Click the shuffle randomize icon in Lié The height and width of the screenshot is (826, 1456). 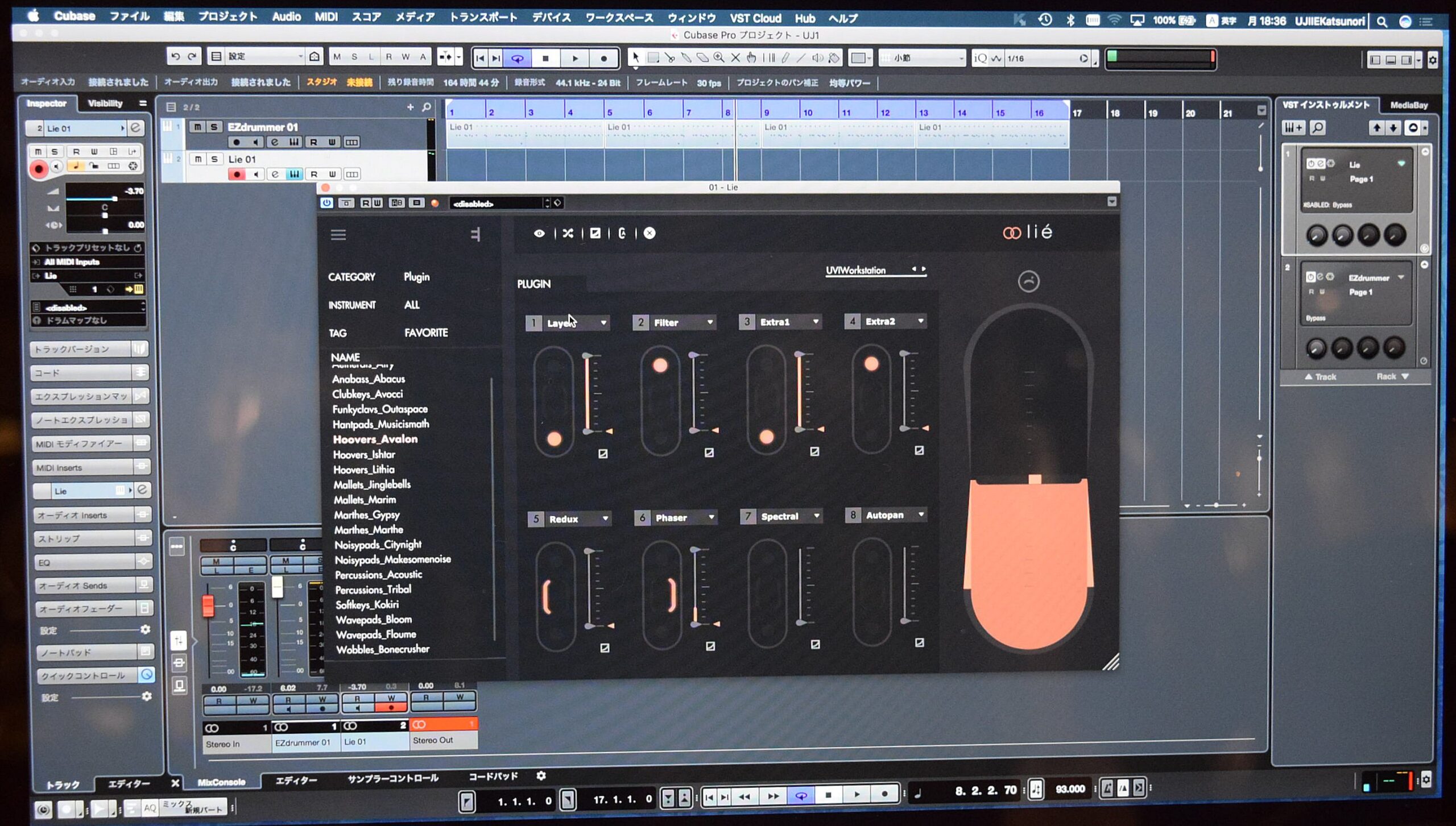tap(568, 233)
